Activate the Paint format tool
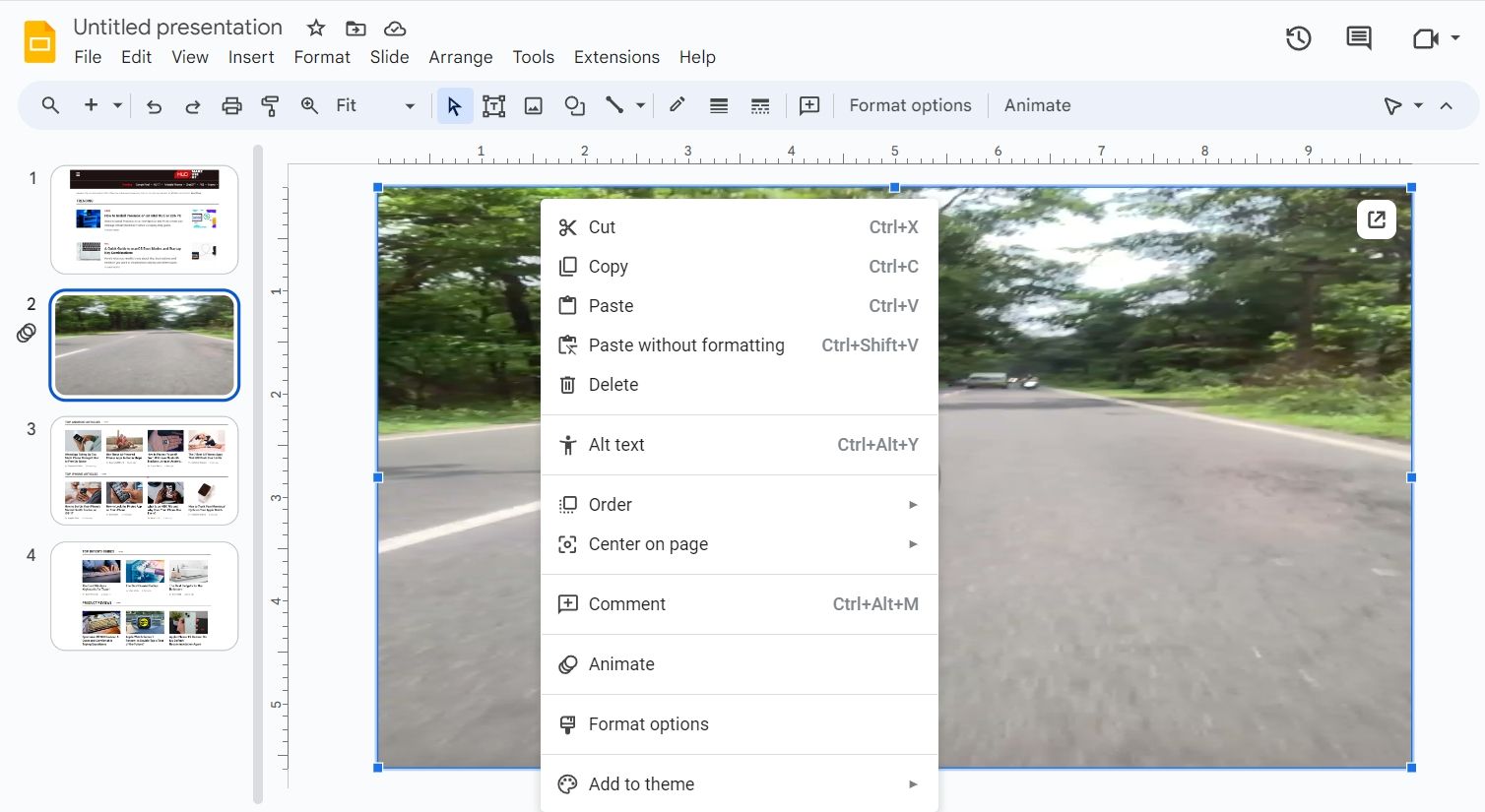This screenshot has width=1485, height=812. click(270, 104)
